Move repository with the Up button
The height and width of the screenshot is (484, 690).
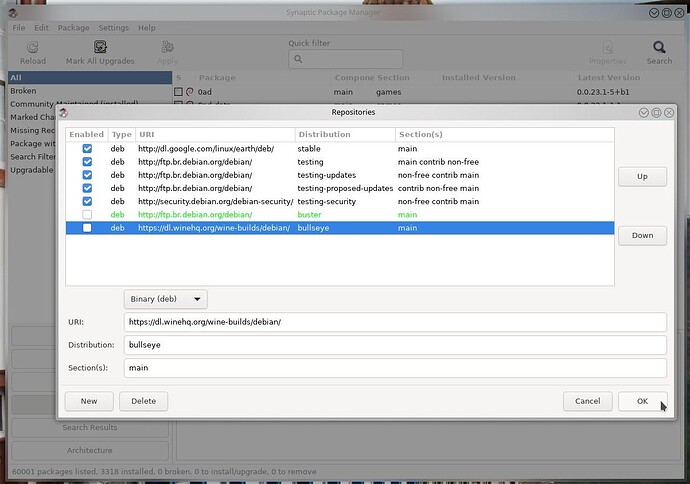click(x=642, y=177)
